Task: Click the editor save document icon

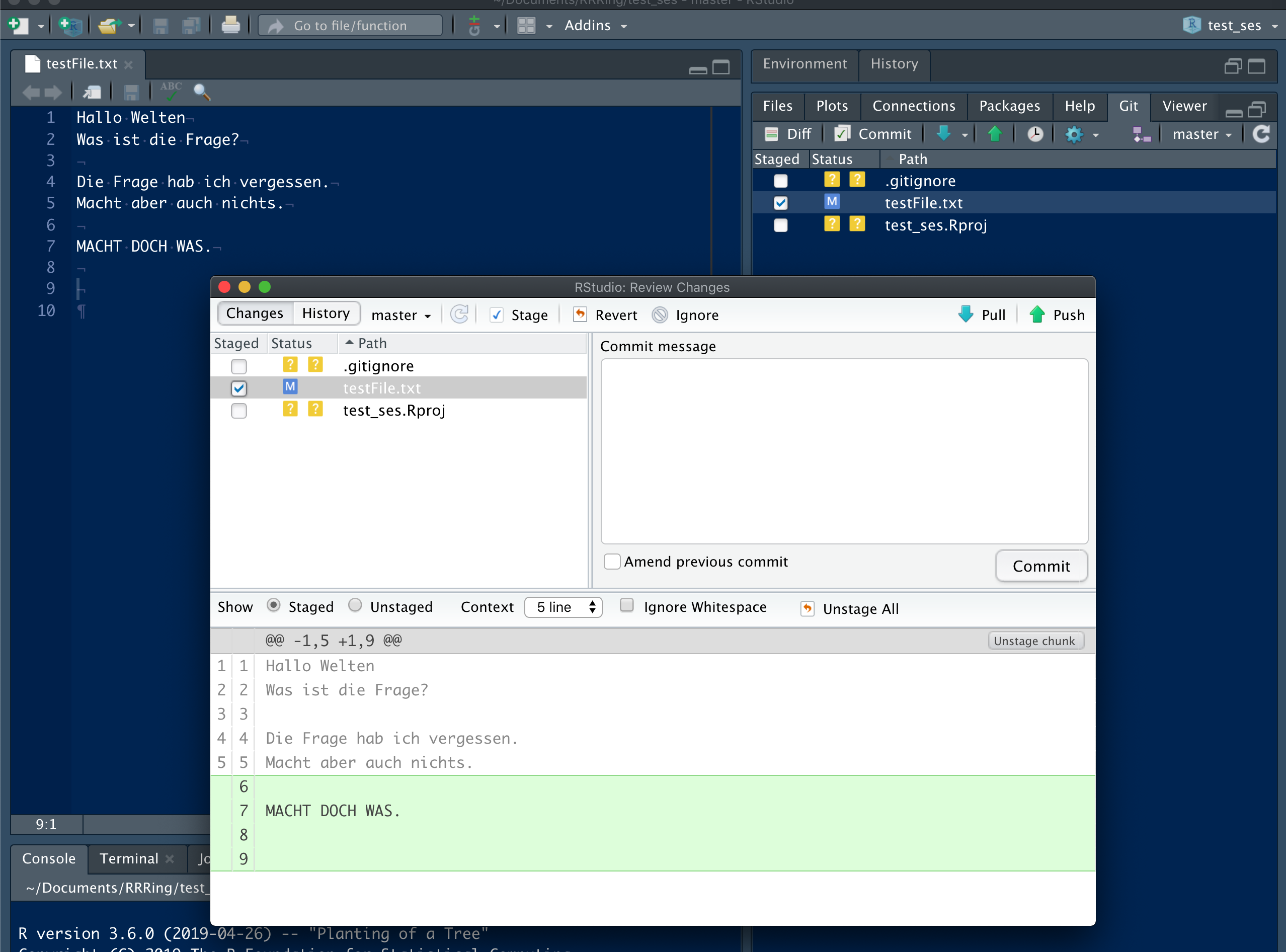Action: [131, 92]
